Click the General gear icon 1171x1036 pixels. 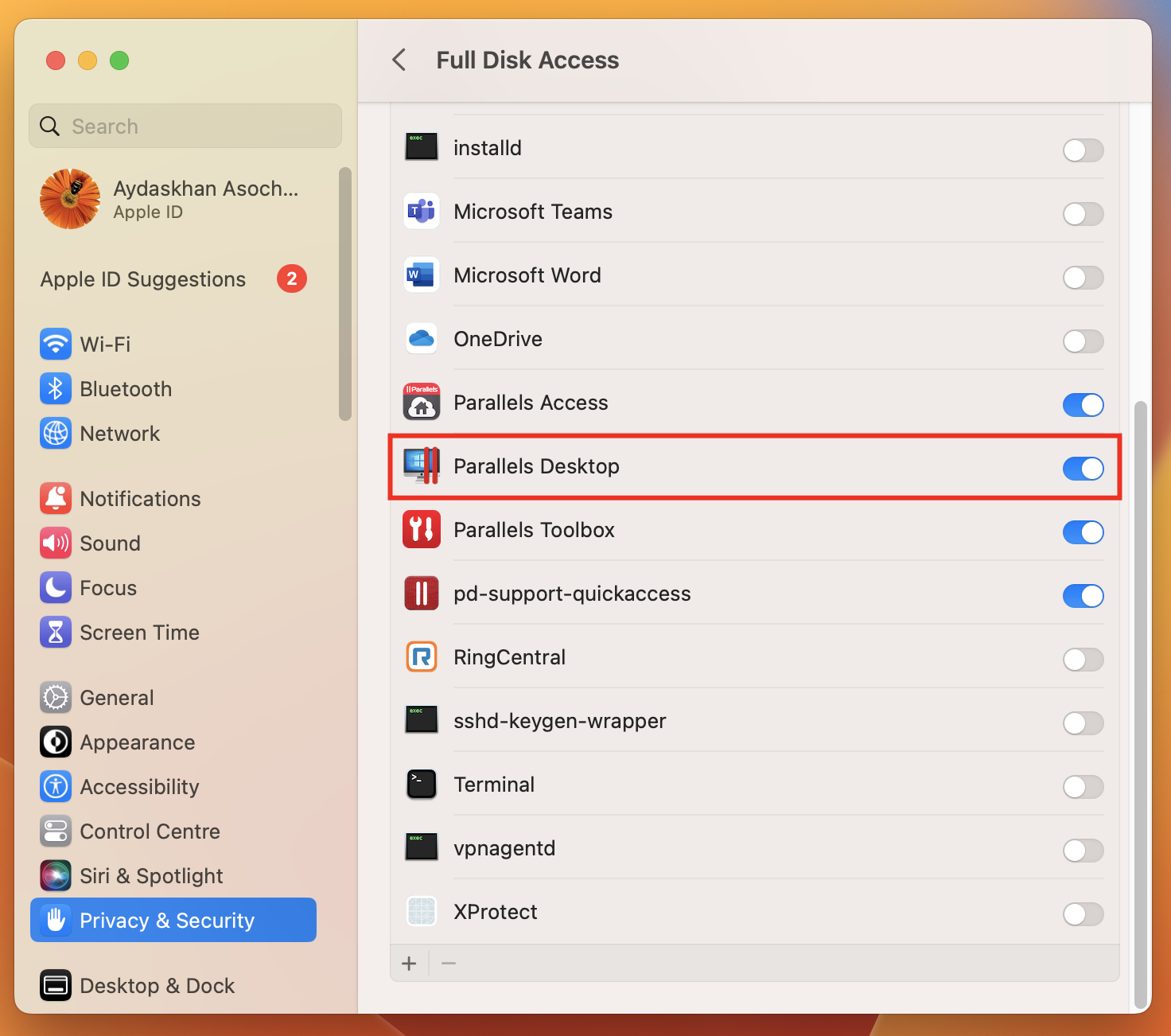pos(56,697)
